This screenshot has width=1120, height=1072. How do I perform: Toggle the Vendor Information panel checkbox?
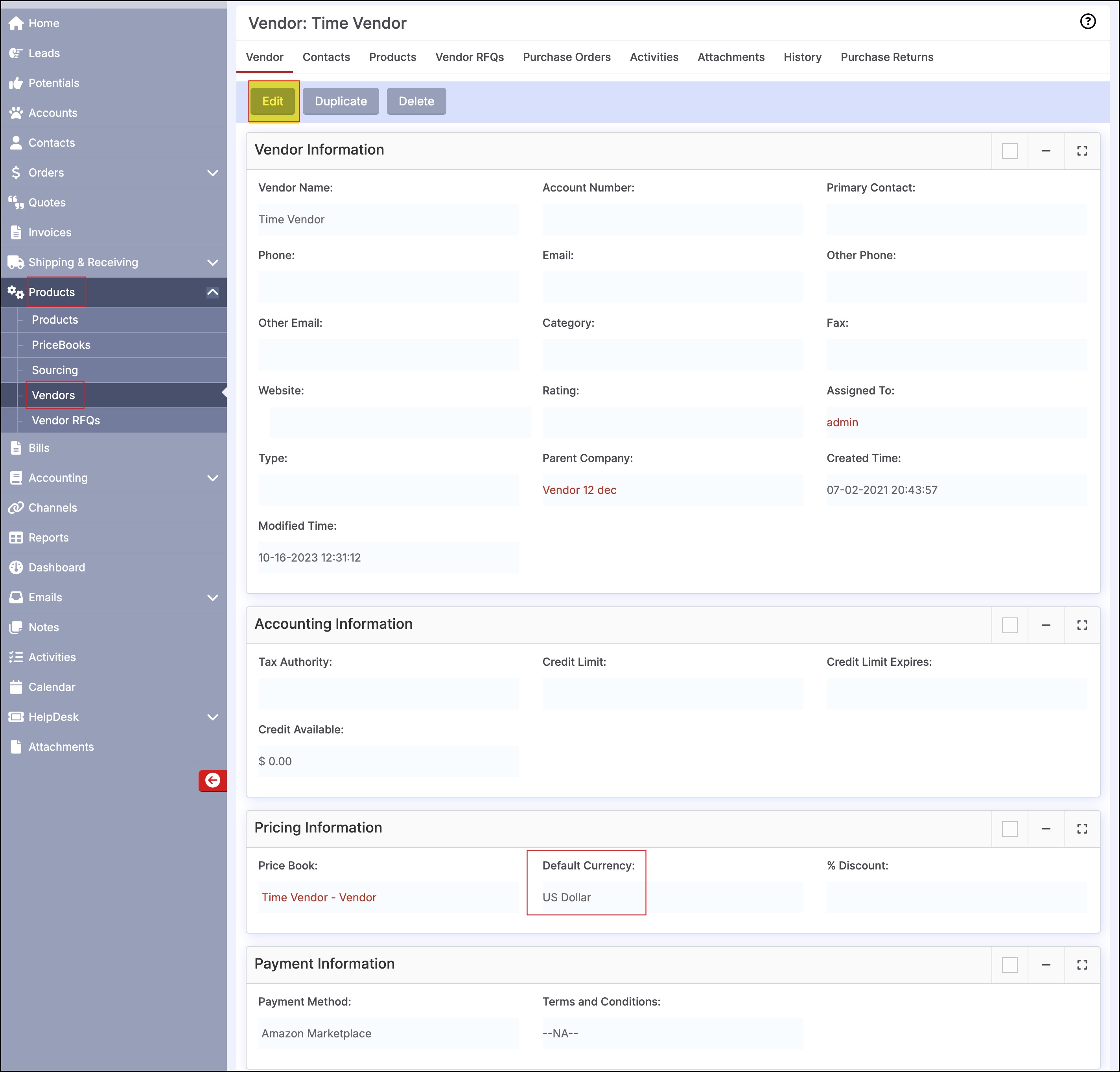(1010, 151)
